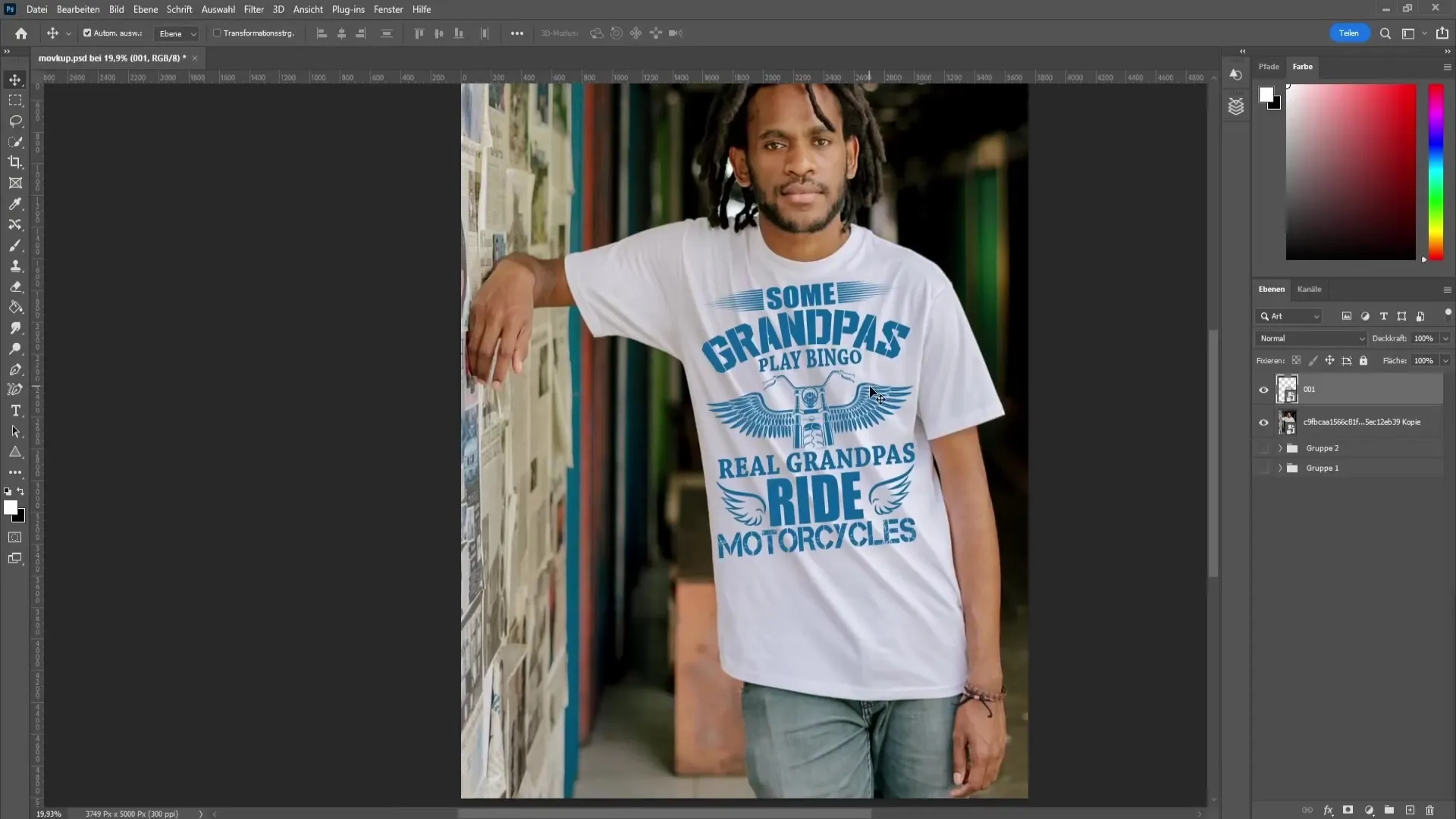Open the Bearbeiten menu

(x=78, y=9)
